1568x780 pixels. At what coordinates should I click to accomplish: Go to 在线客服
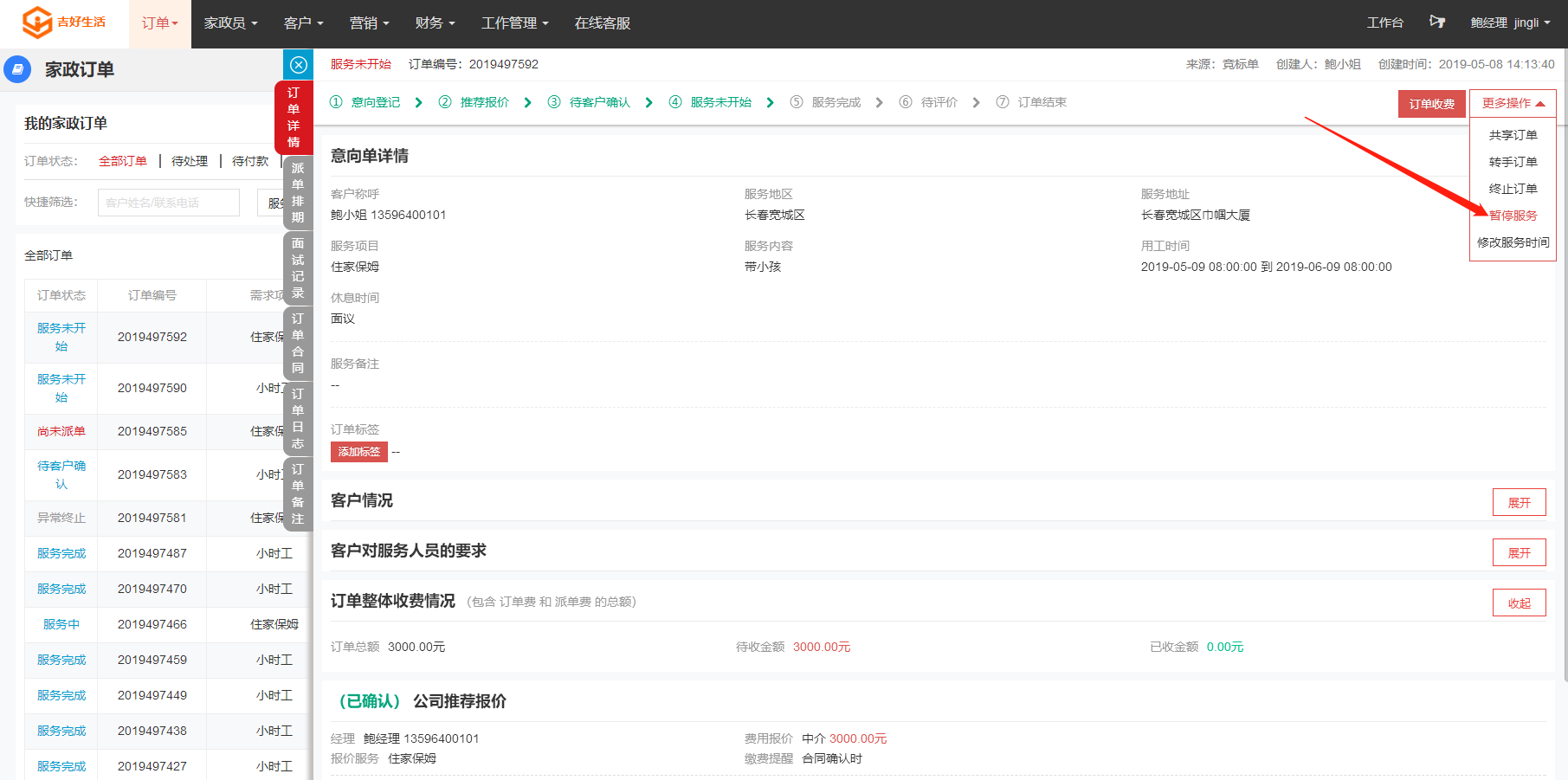pos(603,23)
